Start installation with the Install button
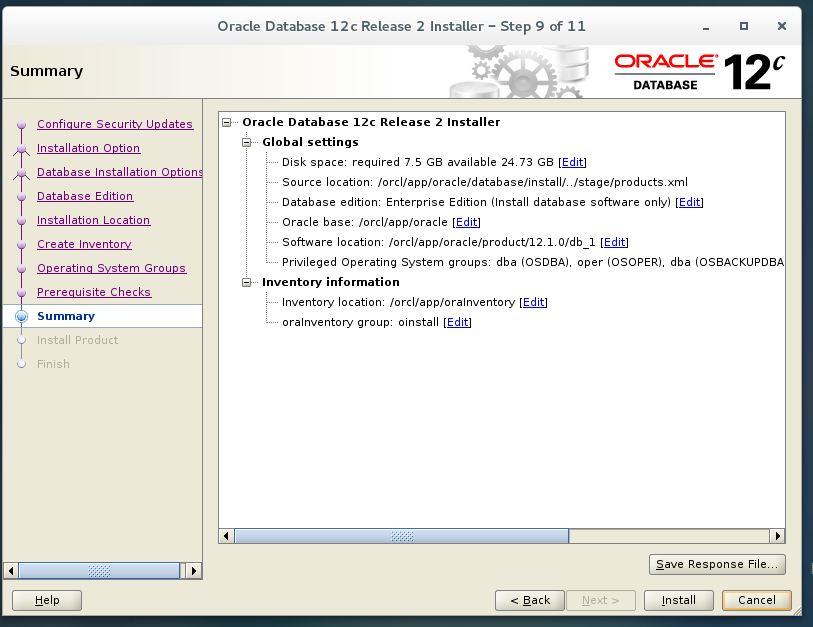Viewport: 813px width, 627px height. click(x=678, y=600)
